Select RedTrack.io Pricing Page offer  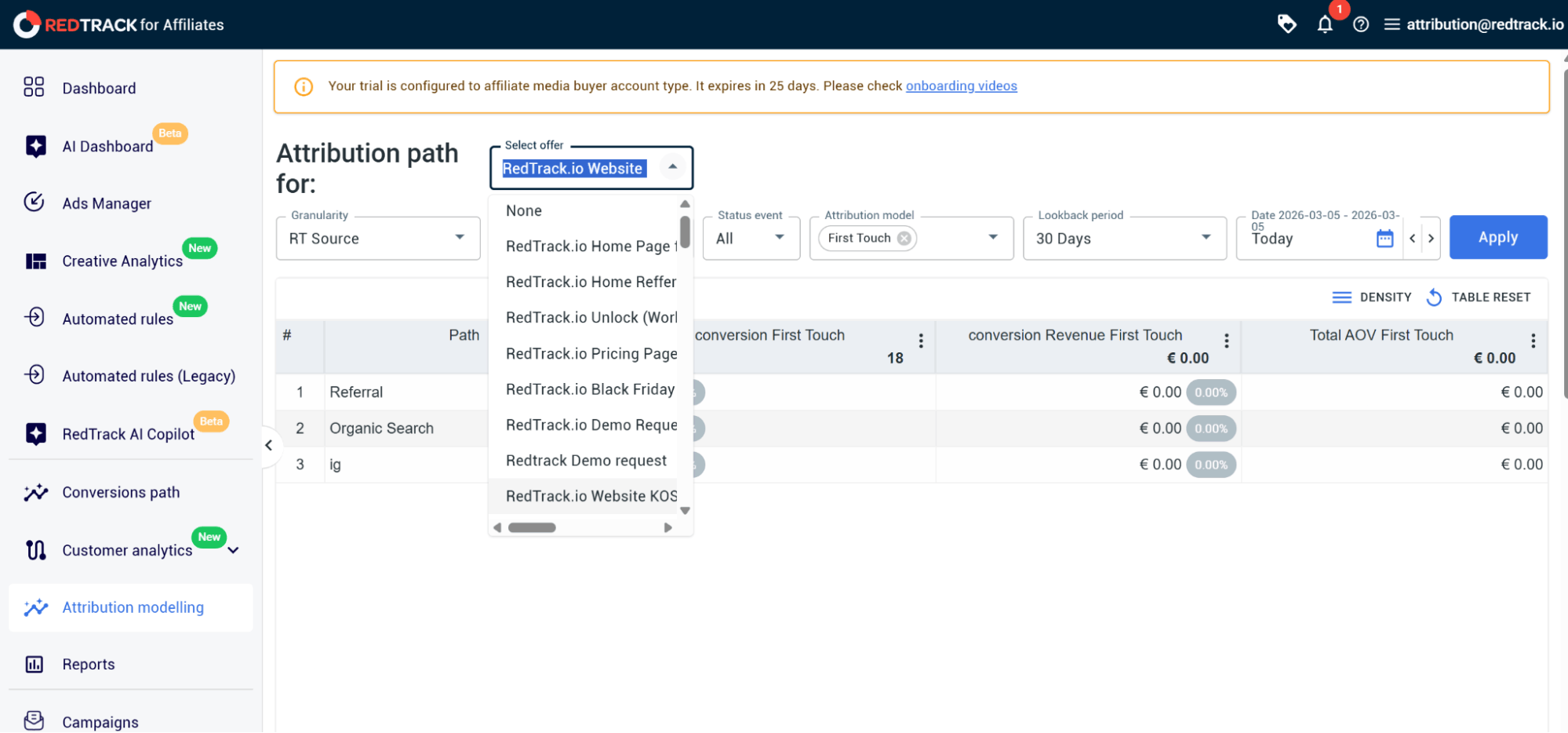583,353
